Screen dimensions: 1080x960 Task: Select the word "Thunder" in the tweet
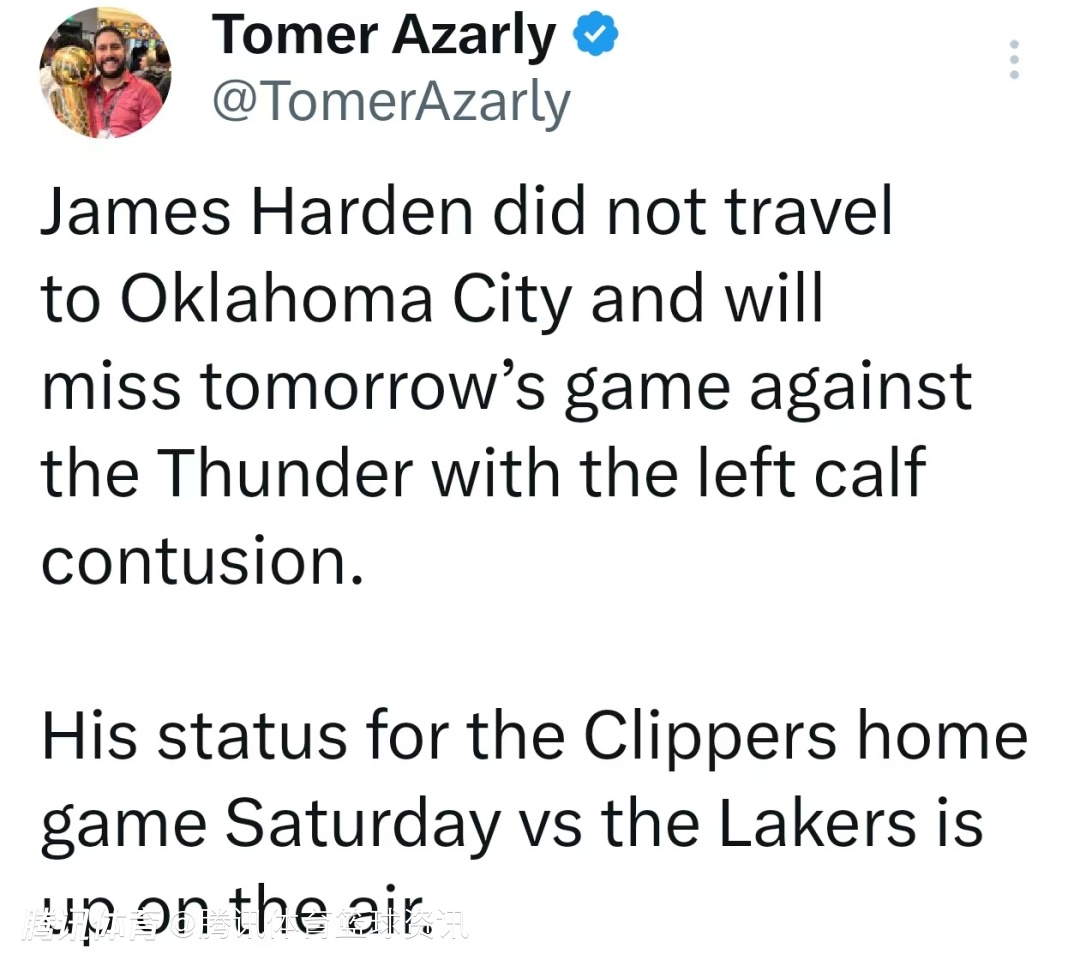tap(285, 472)
